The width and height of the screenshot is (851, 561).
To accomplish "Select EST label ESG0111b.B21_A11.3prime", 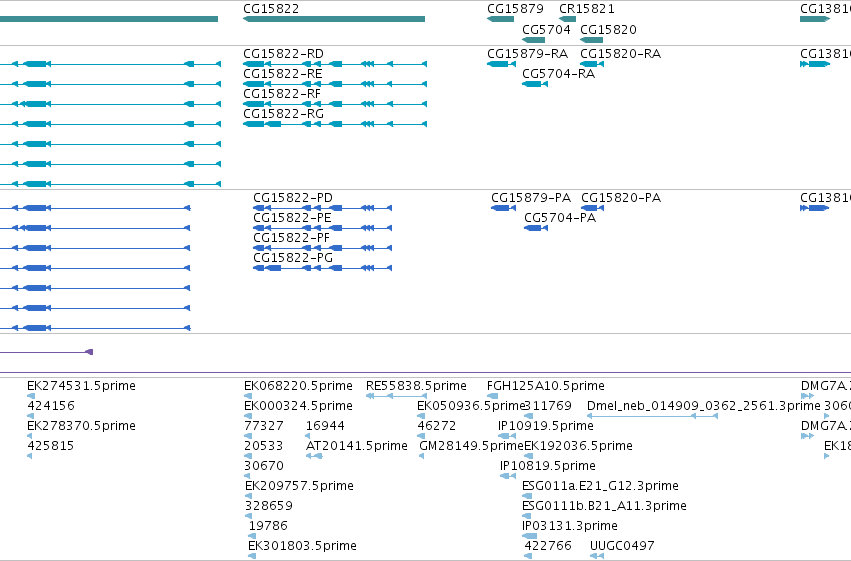I will 604,506.
